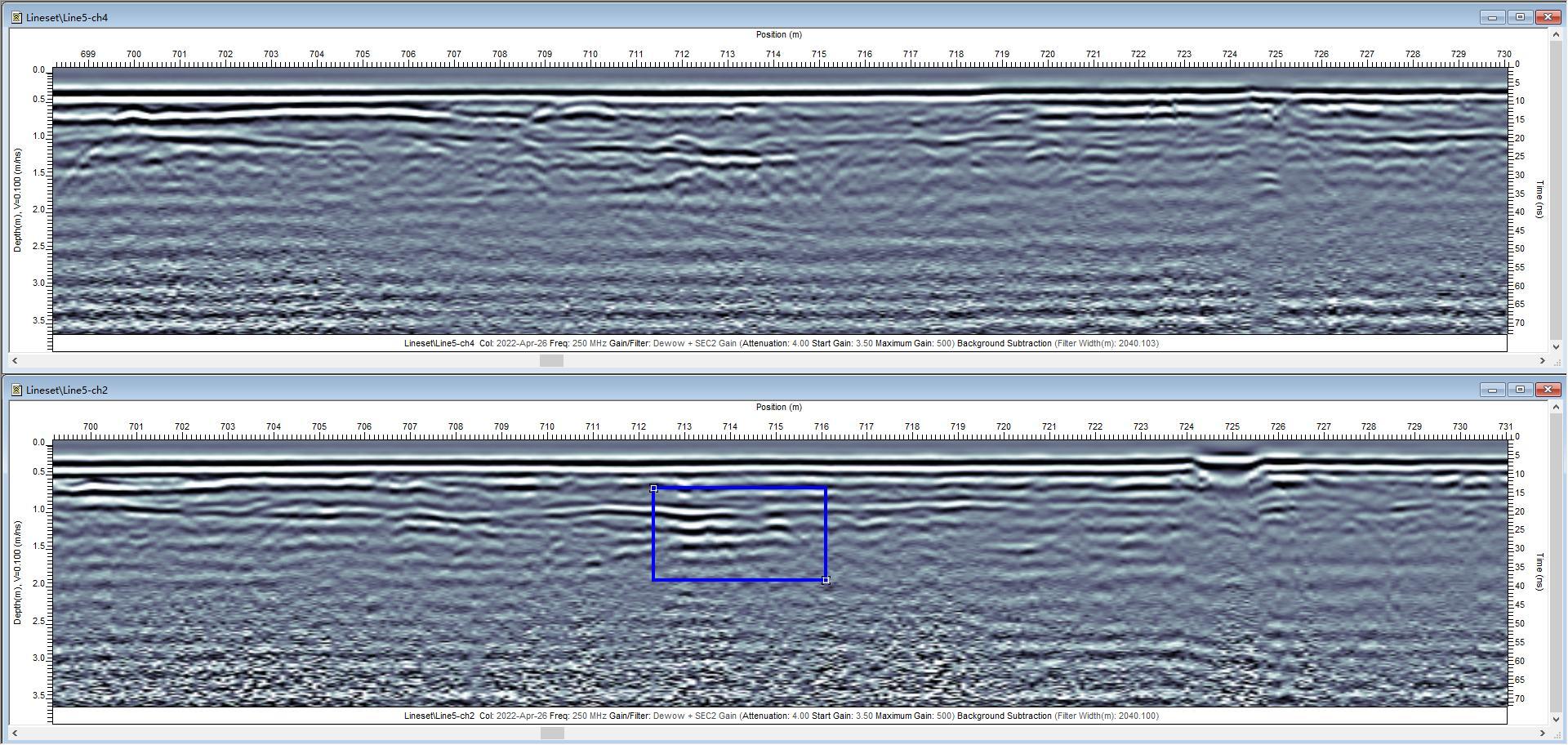
Task: Minimize the Line5-ch4 window
Action: pos(1492,17)
